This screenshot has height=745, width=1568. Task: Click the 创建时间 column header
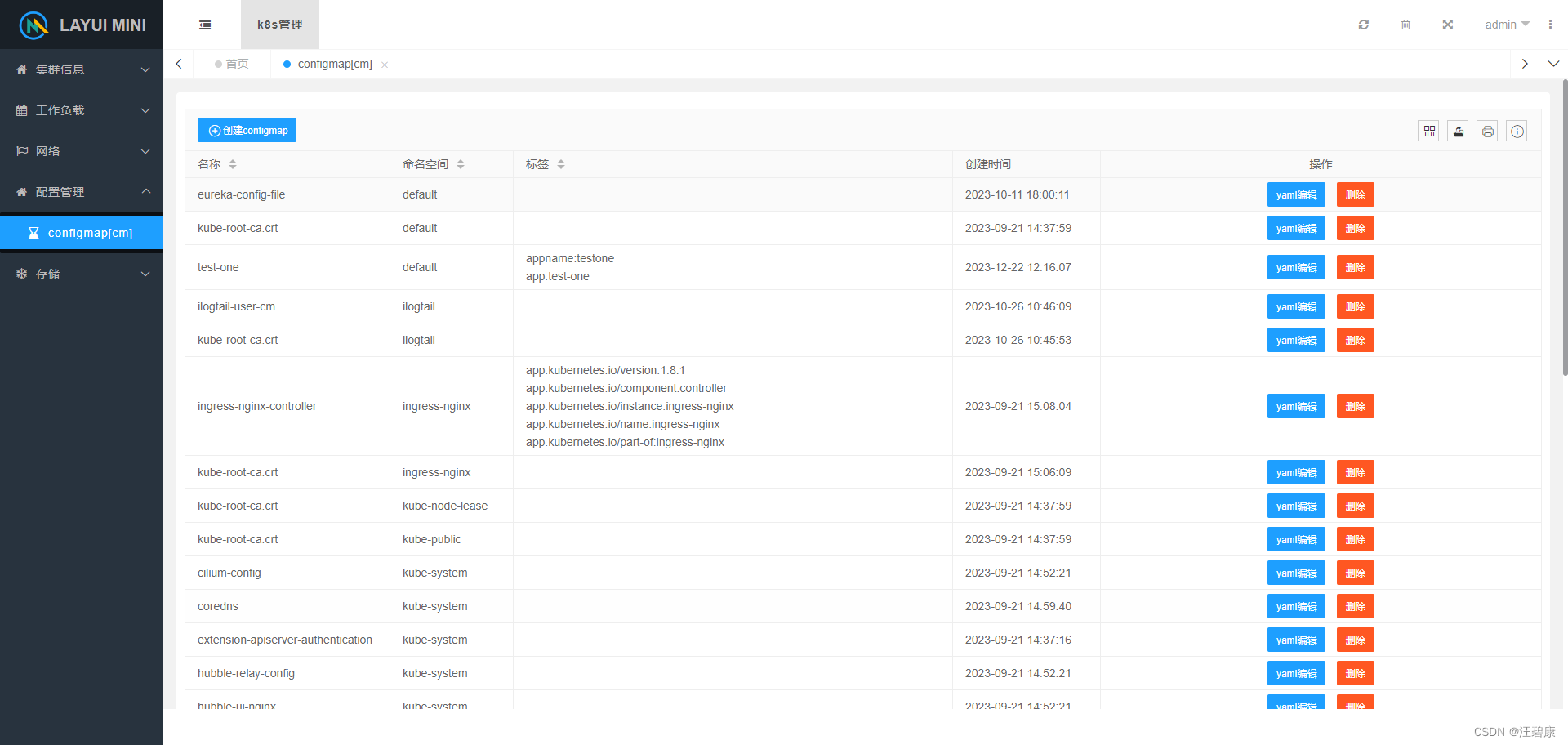(1027, 164)
